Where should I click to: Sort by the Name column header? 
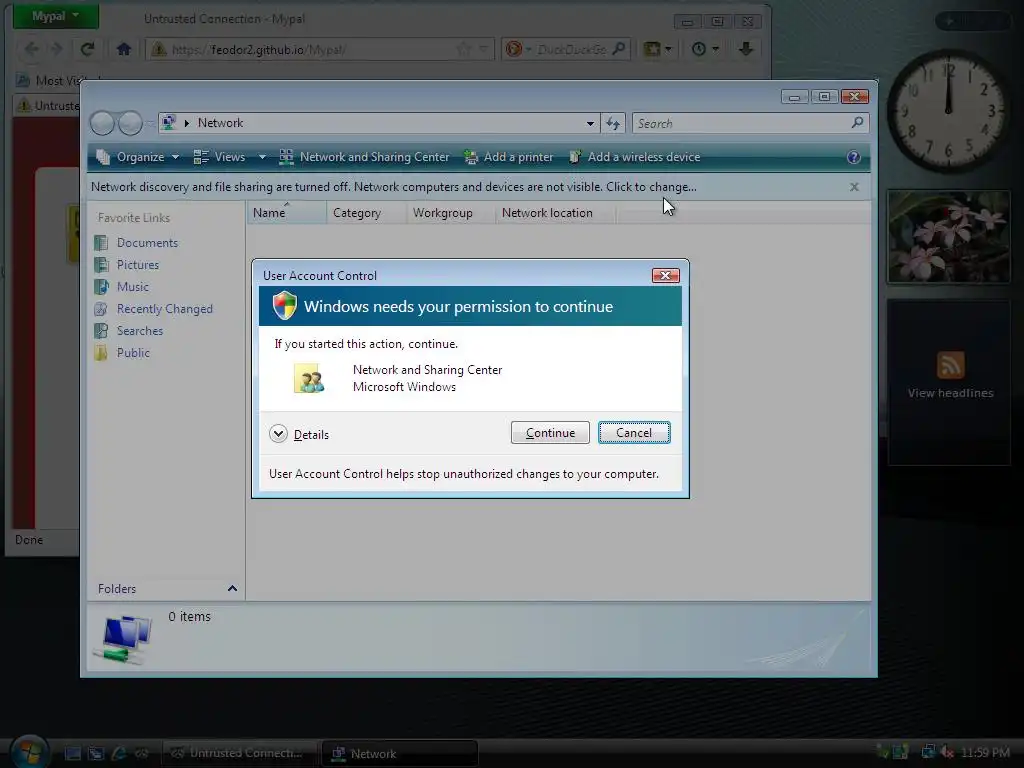click(x=287, y=213)
